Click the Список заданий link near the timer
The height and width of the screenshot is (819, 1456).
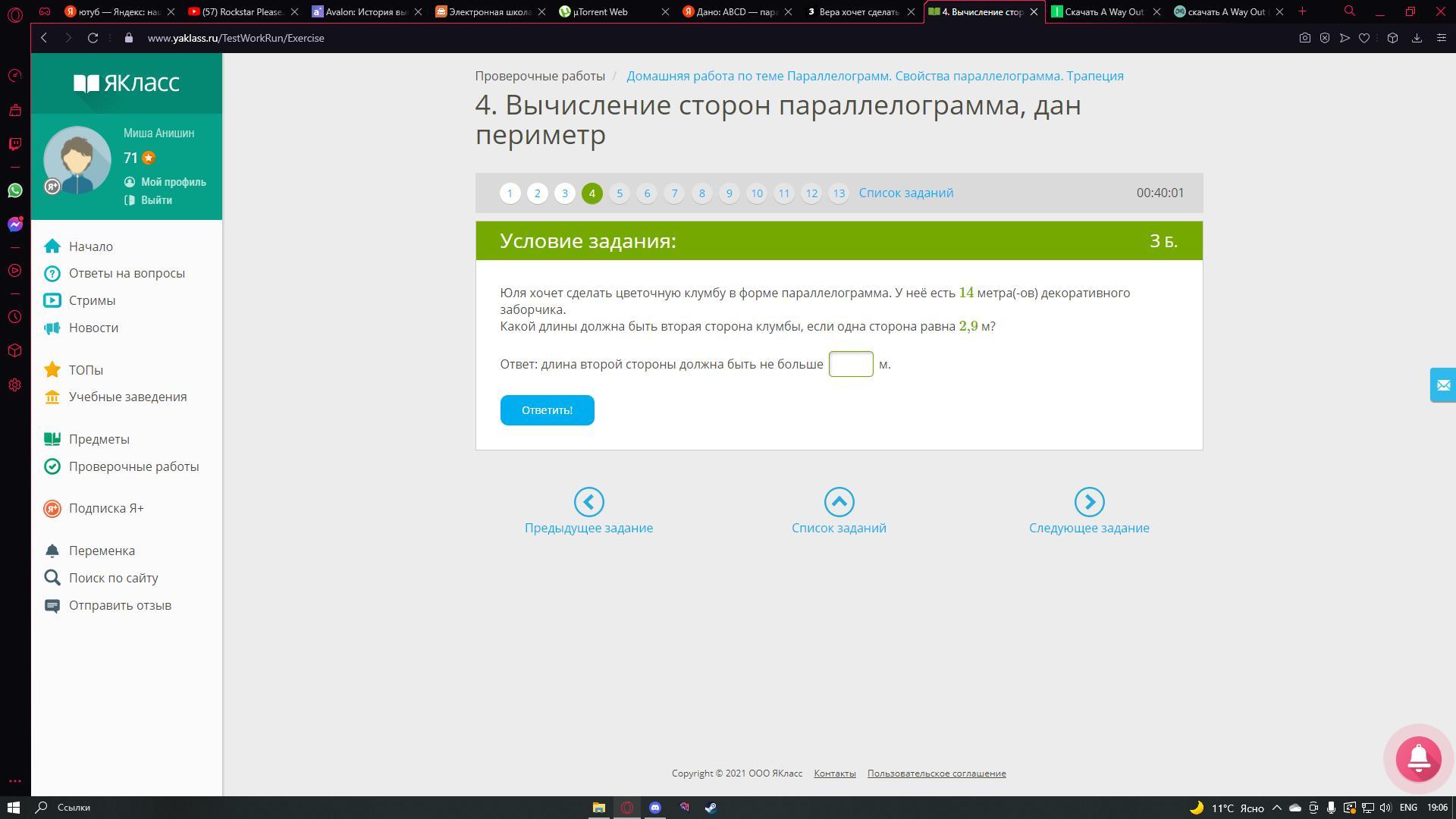(905, 193)
